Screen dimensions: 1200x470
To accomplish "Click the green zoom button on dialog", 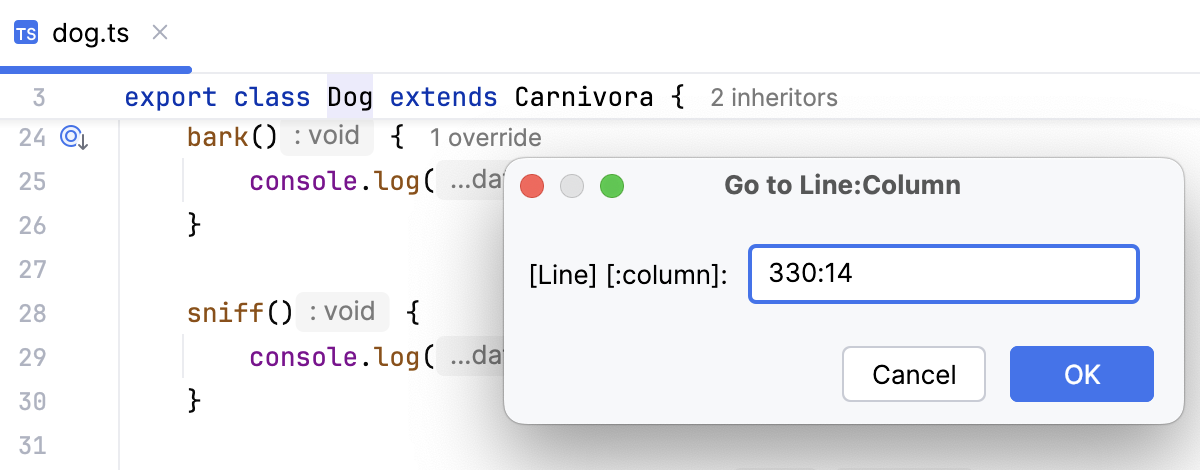I will [611, 186].
